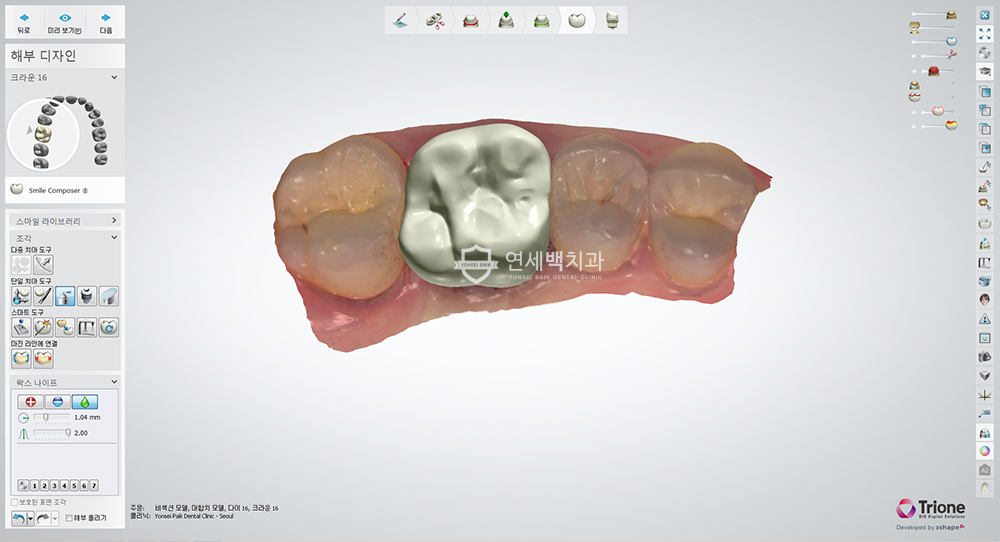
Task: Click the 다음 next button
Action: pyautogui.click(x=106, y=22)
